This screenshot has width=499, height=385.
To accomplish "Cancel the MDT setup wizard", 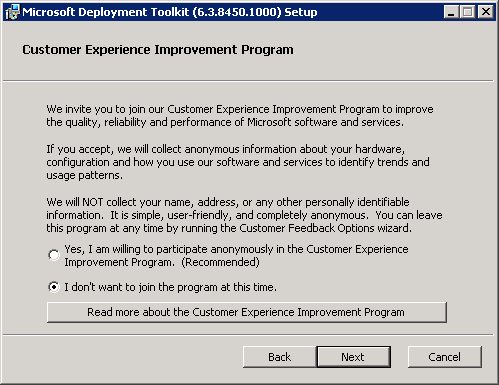I will tap(445, 357).
